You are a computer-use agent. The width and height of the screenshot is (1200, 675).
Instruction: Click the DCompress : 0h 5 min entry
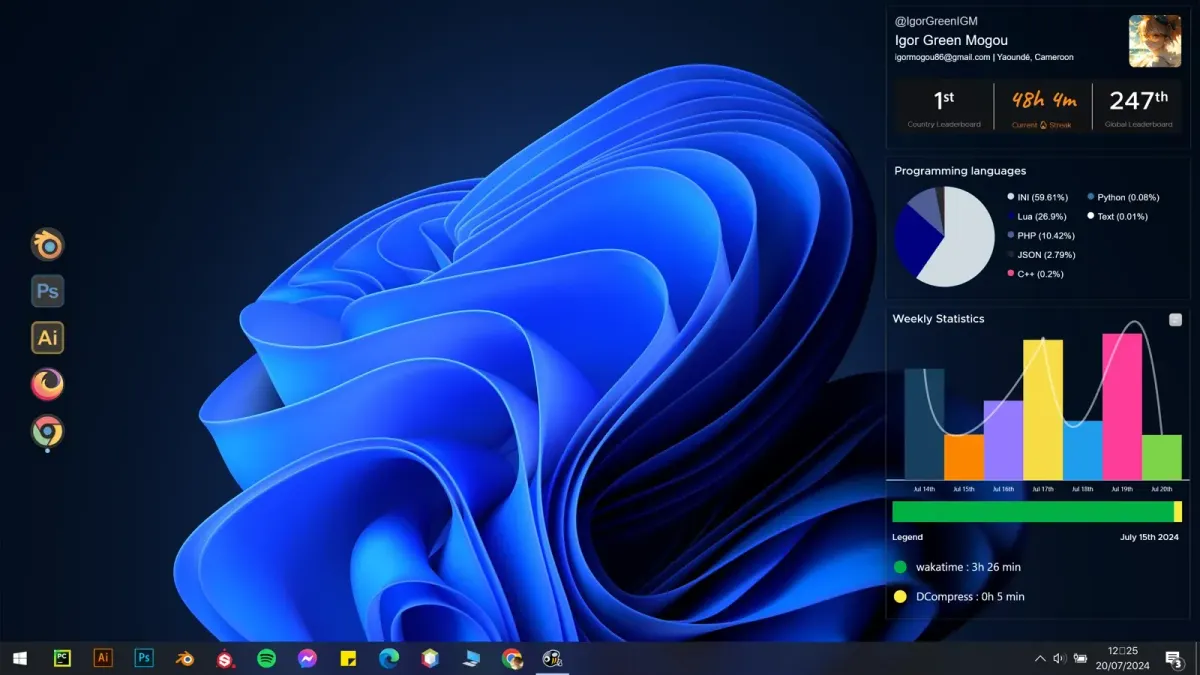pos(970,597)
